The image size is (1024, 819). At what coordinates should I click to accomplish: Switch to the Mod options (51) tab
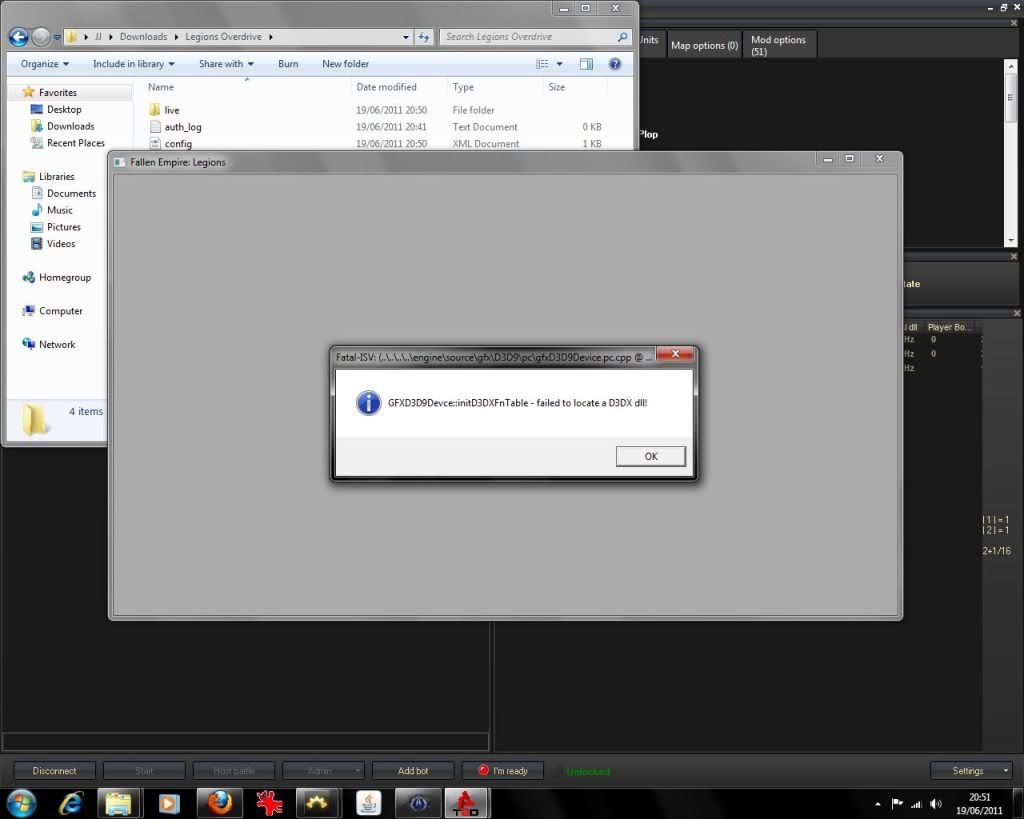tap(780, 45)
